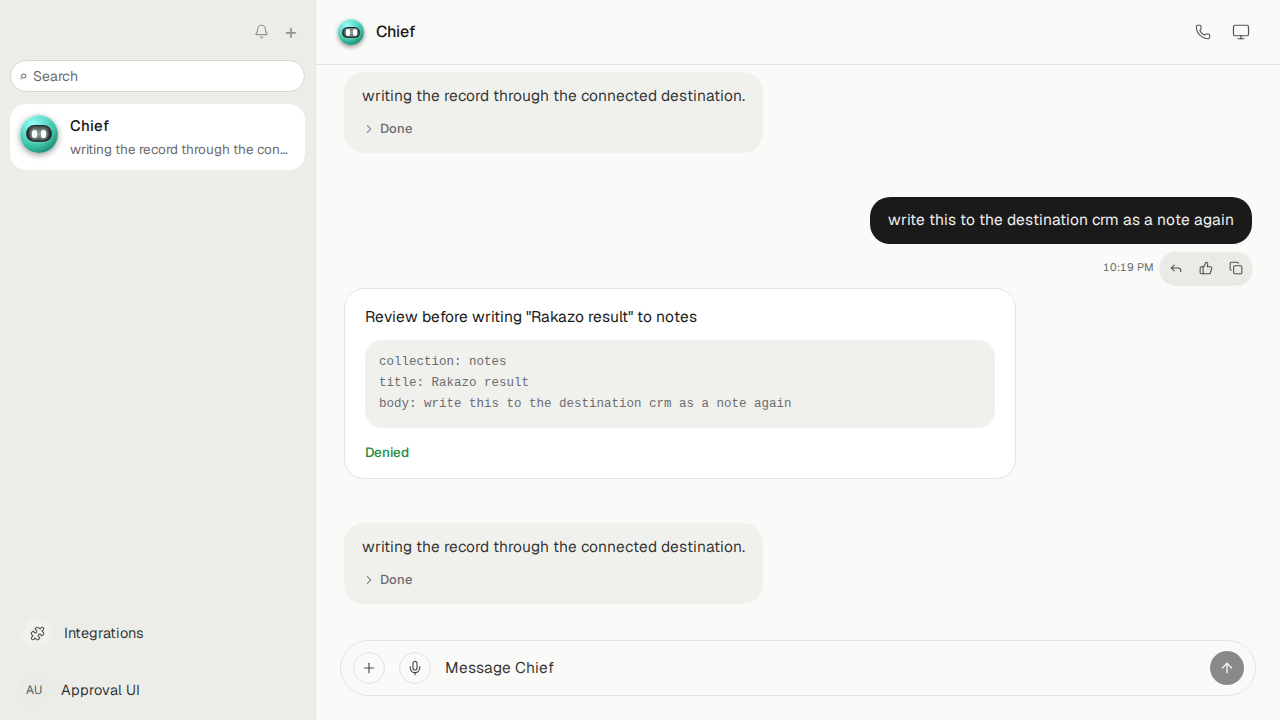Image resolution: width=1280 pixels, height=720 pixels.
Task: Open screen share monitor icon
Action: pos(1241,32)
